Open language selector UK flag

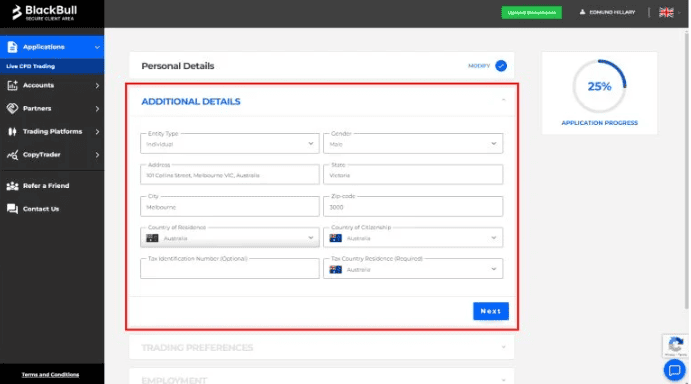pyautogui.click(x=666, y=12)
